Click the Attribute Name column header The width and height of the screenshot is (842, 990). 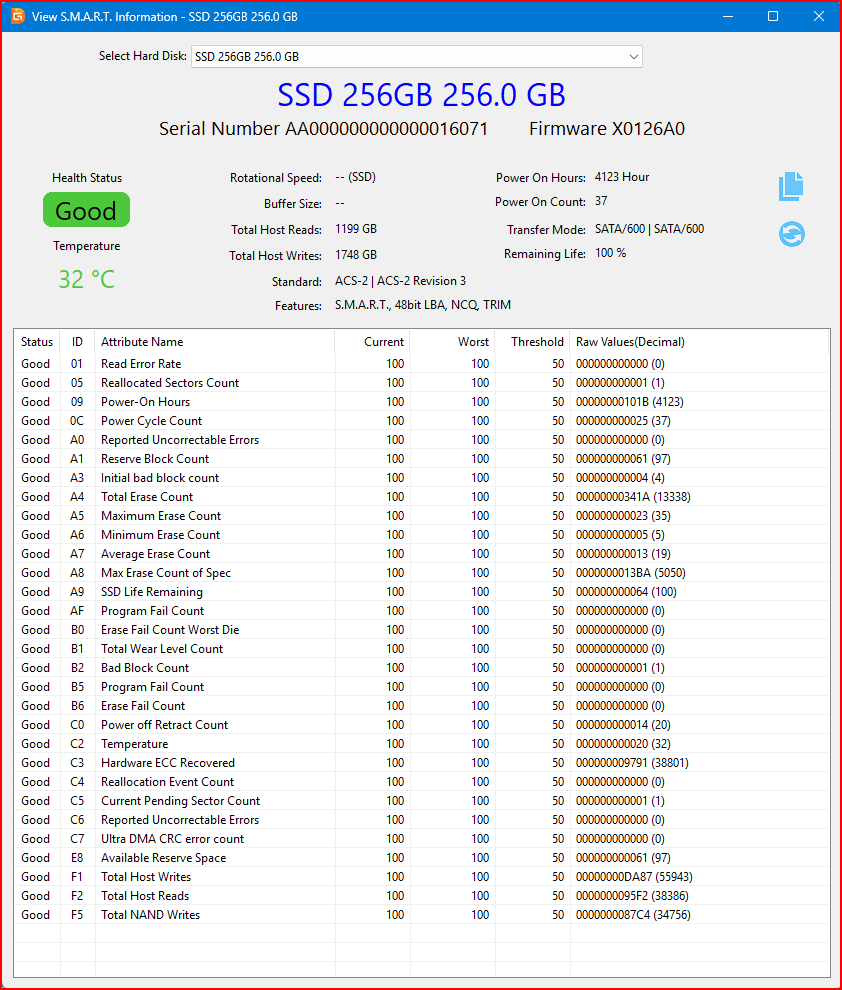pos(215,342)
